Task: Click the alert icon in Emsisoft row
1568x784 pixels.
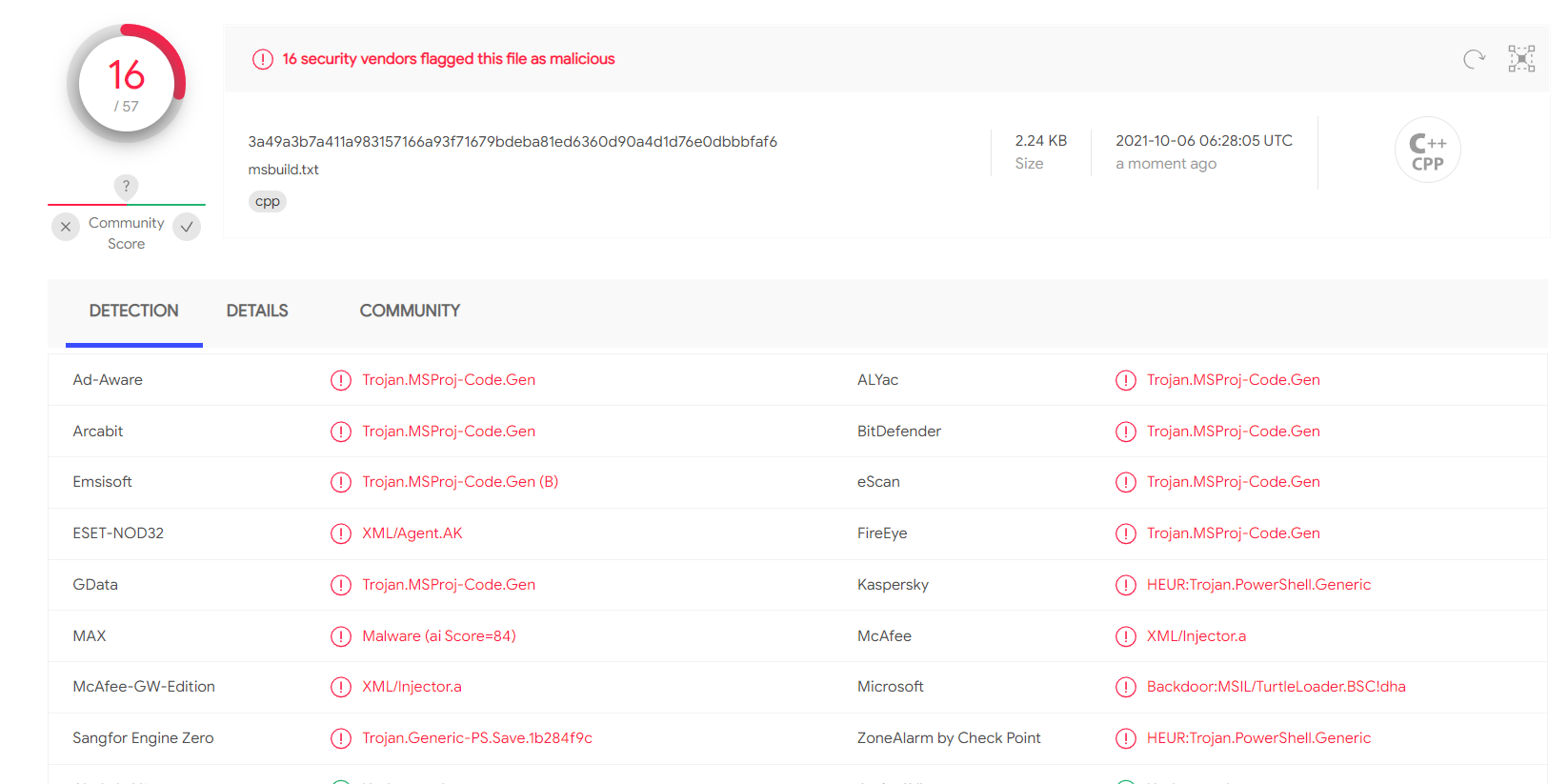Action: point(341,482)
